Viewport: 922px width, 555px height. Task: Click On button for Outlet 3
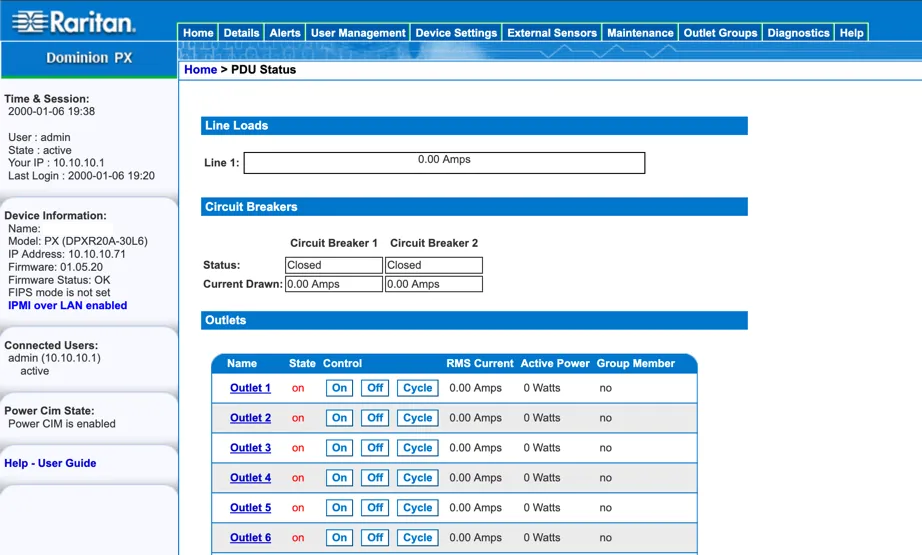[339, 448]
